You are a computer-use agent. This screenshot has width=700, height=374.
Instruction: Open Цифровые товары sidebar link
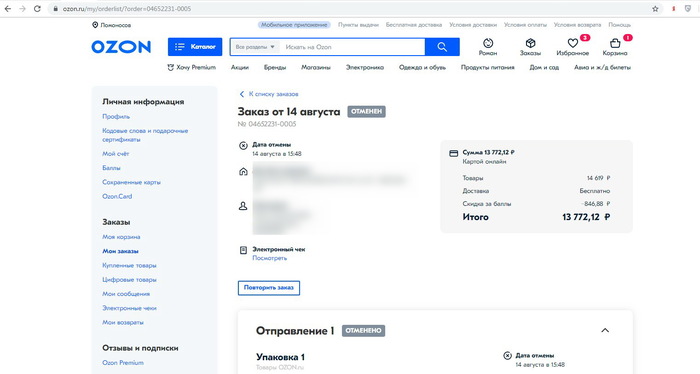click(x=129, y=280)
